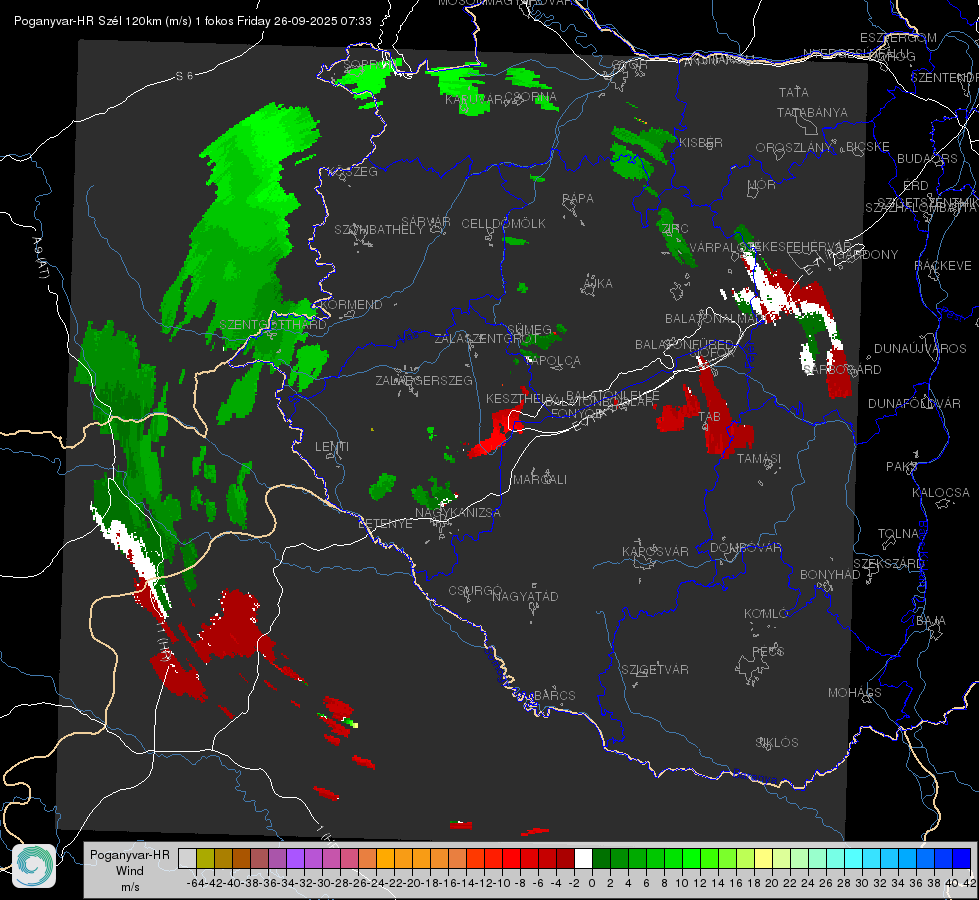Image resolution: width=979 pixels, height=900 pixels.
Task: Click the DOMBOVAR label
Action: [746, 548]
